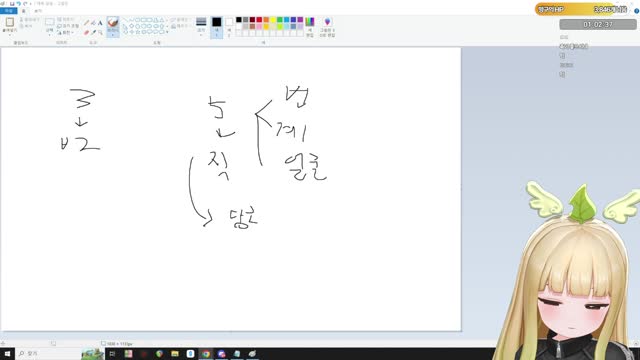This screenshot has width=640, height=360.
Task: Activate the Color 1 foreground box
Action: click(217, 27)
